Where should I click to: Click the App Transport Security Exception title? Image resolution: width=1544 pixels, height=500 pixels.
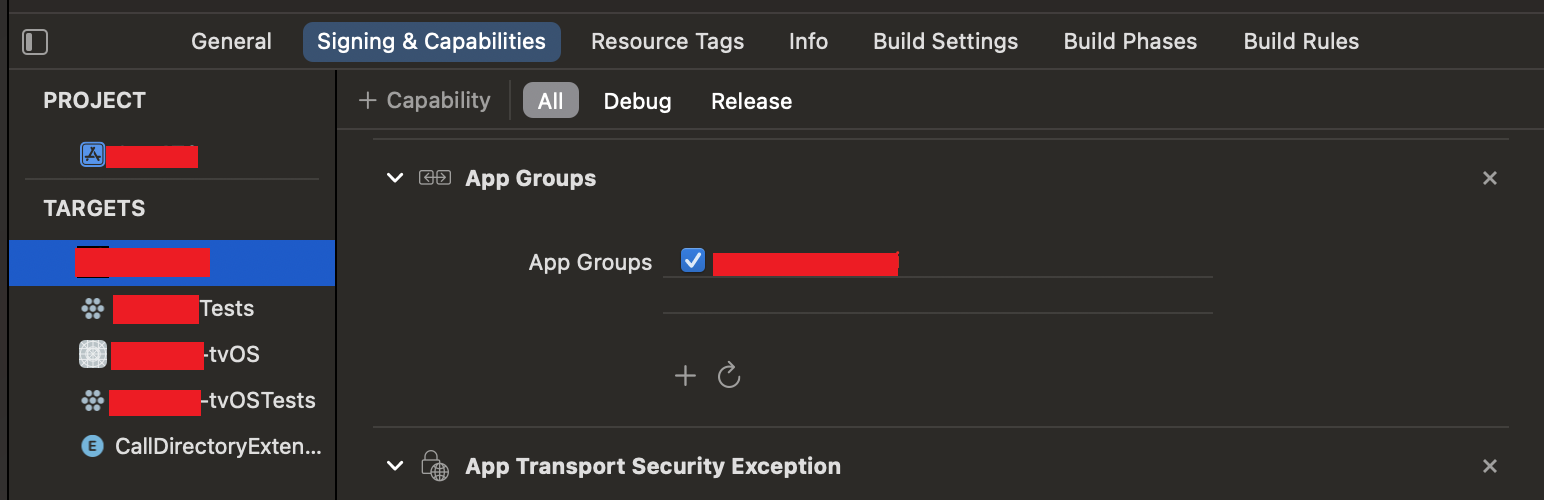(653, 466)
